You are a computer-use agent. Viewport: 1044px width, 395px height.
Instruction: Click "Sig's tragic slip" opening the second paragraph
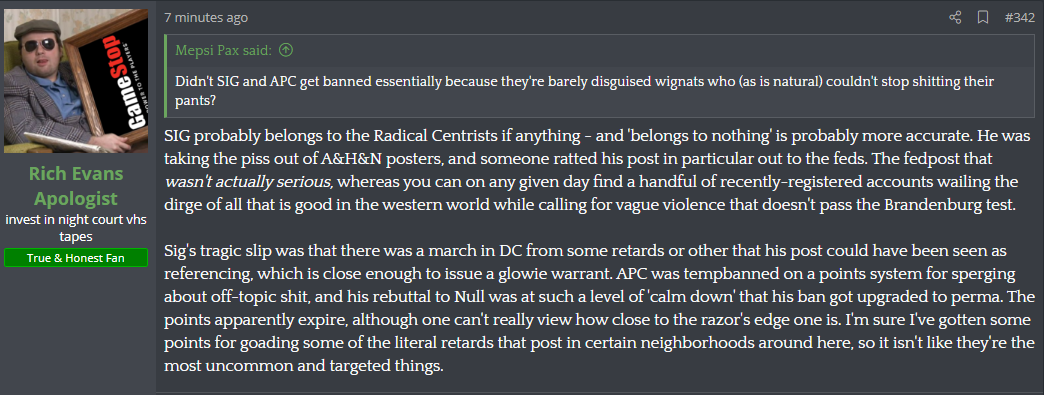[x=213, y=250]
